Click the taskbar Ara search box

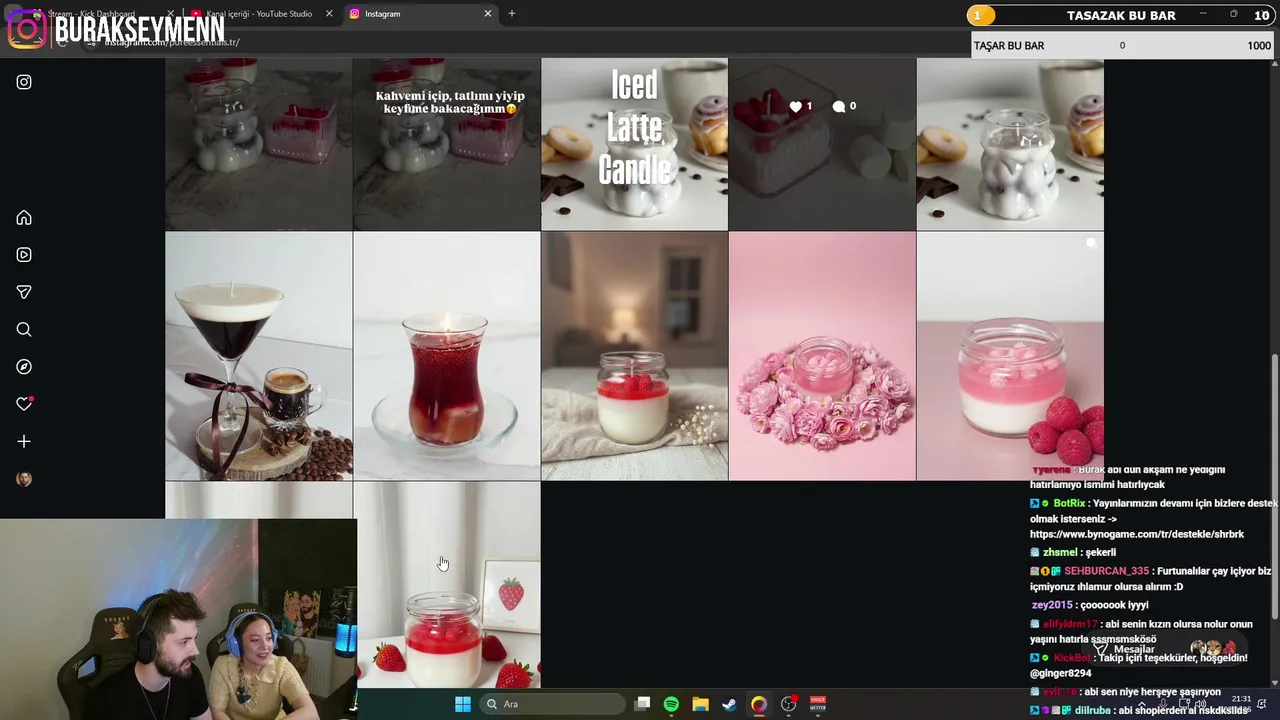coord(551,704)
